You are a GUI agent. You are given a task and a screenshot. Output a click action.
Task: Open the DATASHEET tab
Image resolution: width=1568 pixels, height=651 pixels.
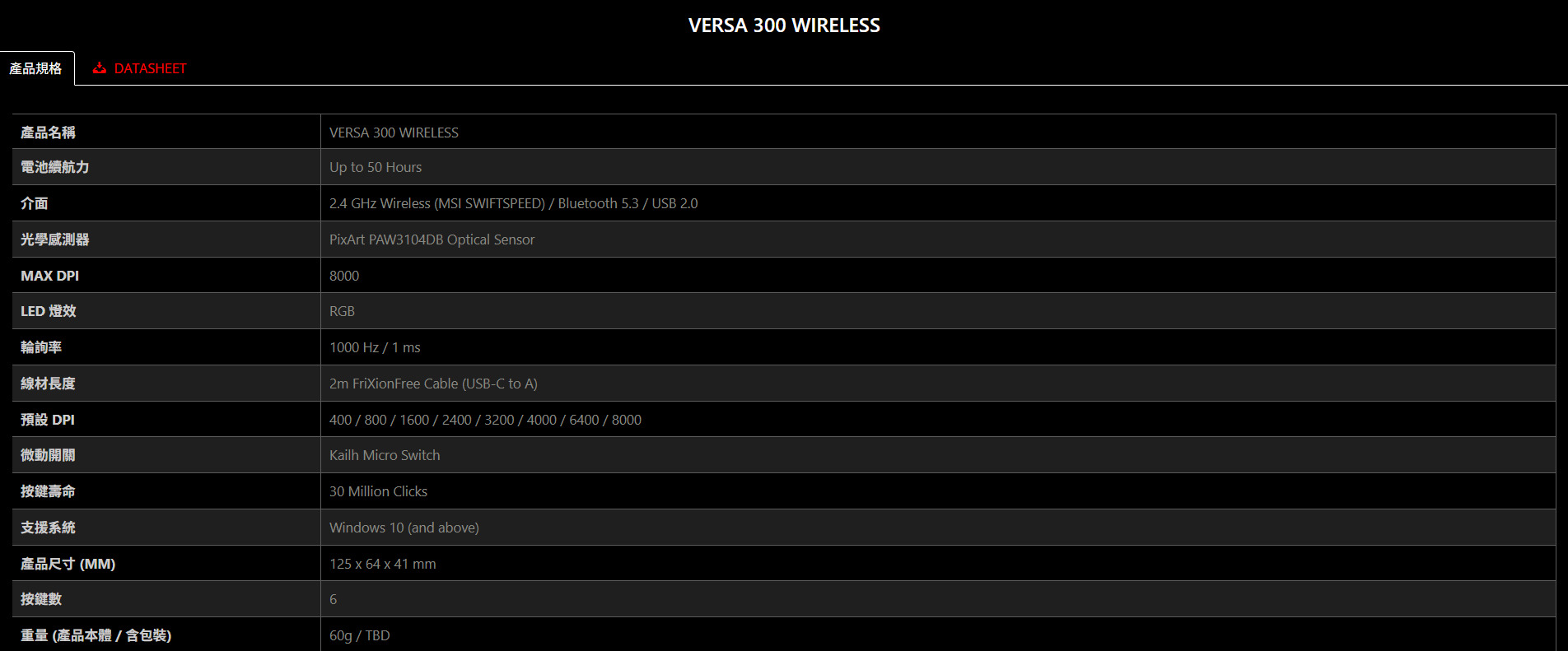pyautogui.click(x=139, y=68)
